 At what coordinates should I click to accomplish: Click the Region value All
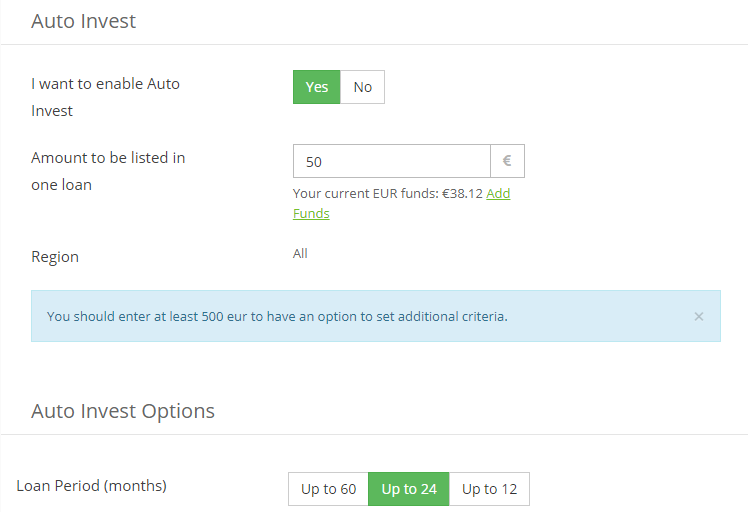coord(300,254)
